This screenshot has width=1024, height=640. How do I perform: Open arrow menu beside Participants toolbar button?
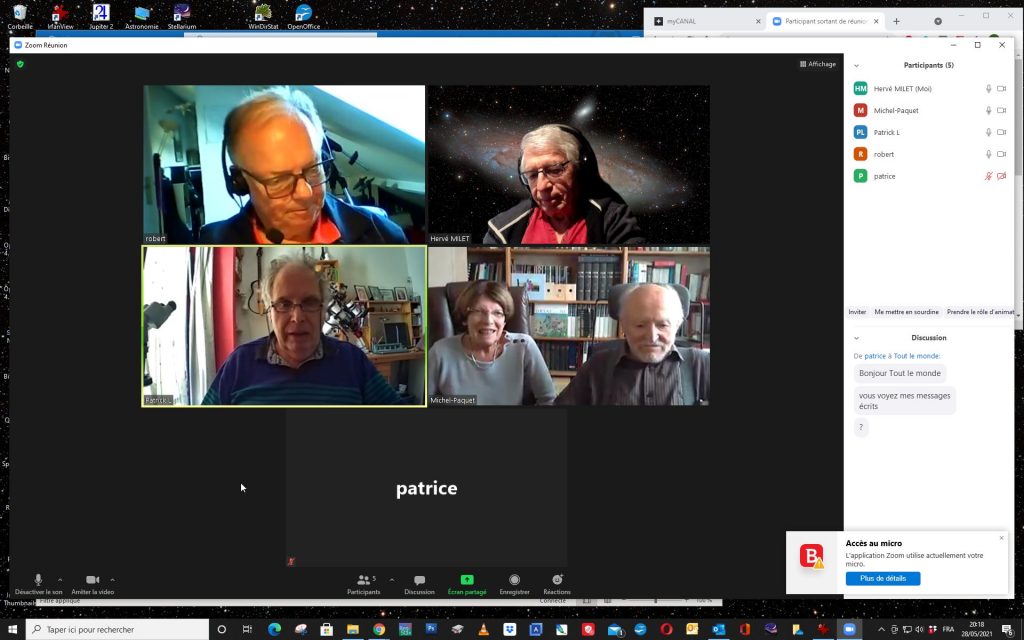(392, 579)
